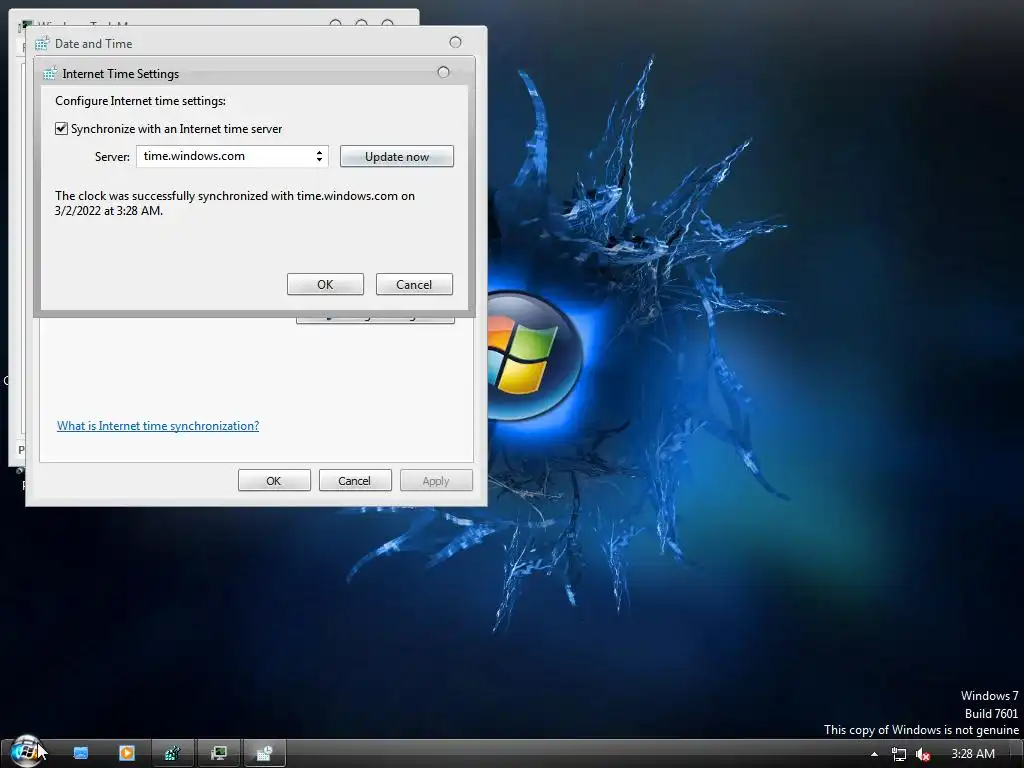The image size is (1024, 768).
Task: Click the Date and Time title bar calendar icon
Action: pyautogui.click(x=42, y=44)
